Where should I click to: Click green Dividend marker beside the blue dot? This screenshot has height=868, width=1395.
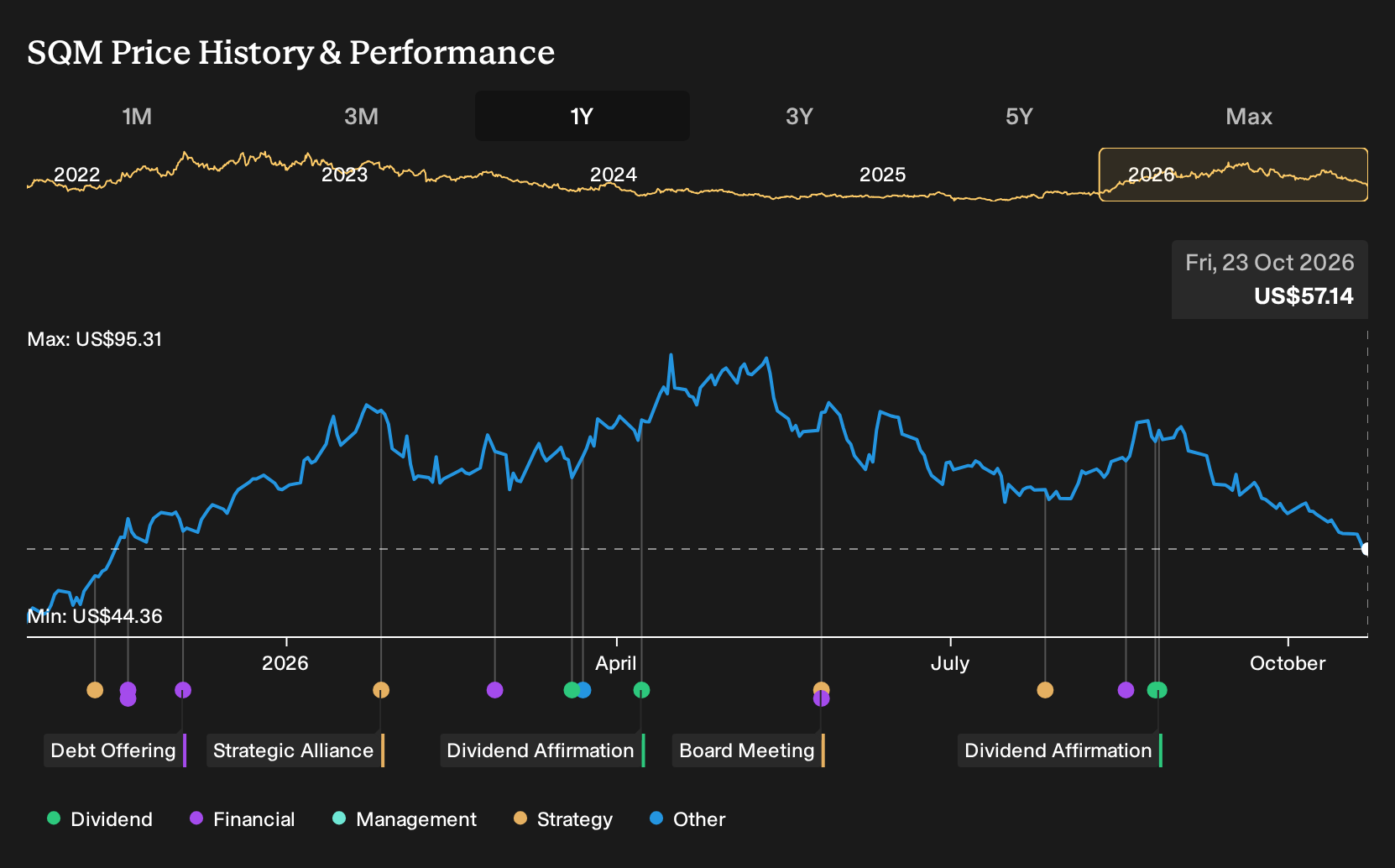click(x=572, y=690)
